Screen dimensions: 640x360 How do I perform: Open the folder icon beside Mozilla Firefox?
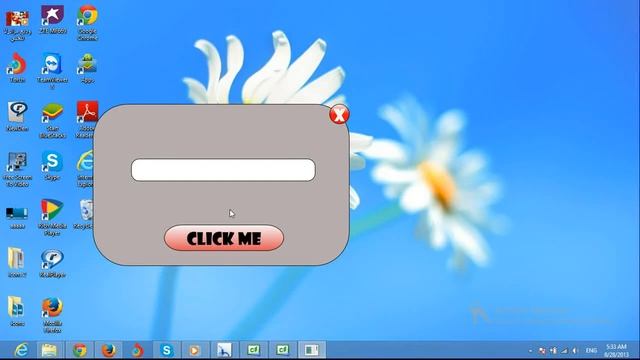coord(17,311)
